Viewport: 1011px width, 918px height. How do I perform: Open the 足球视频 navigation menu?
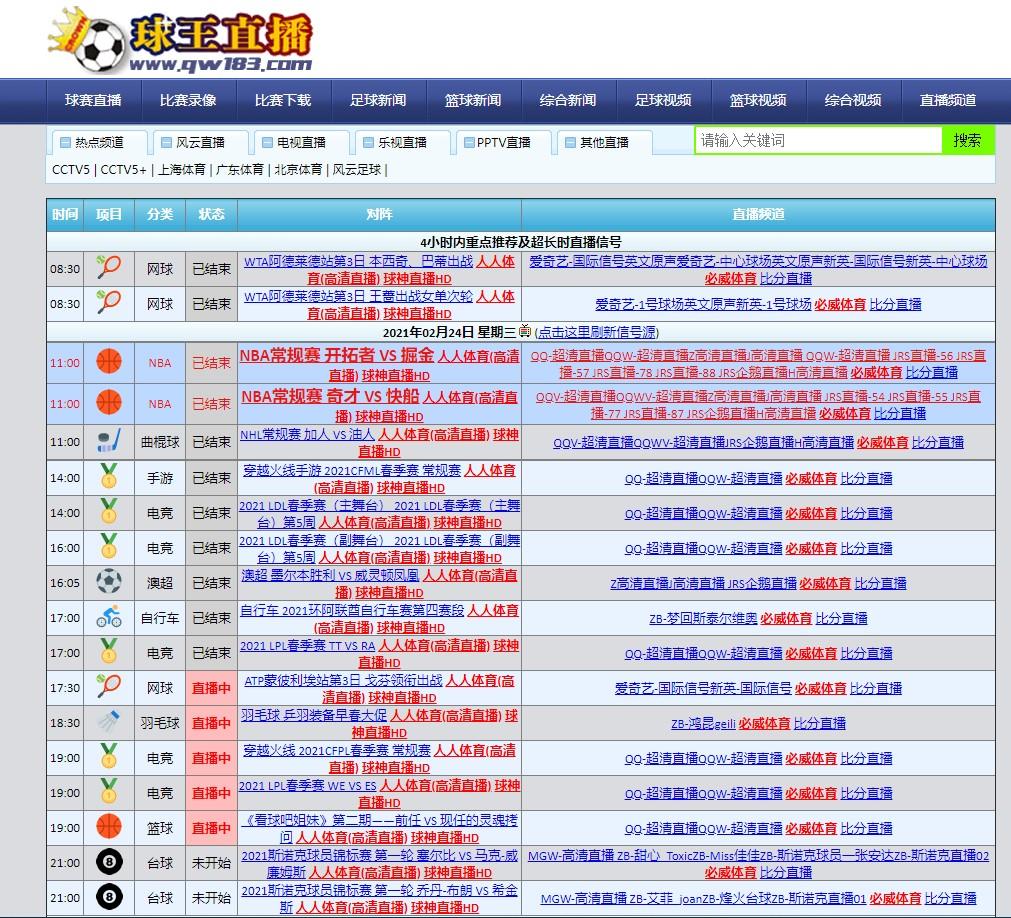[x=663, y=100]
